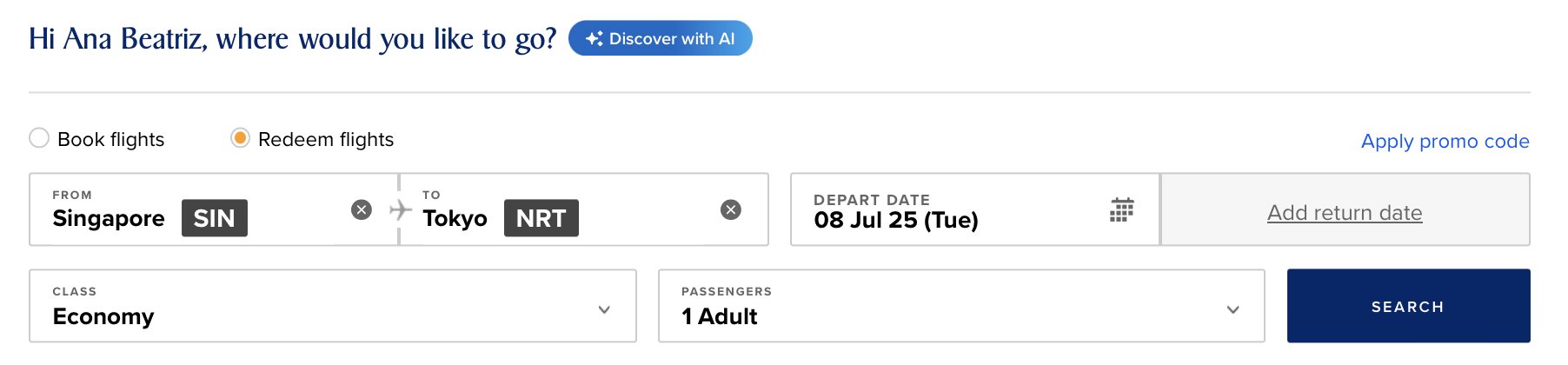Click Add return date link
Image resolution: width=1568 pixels, height=365 pixels.
pyautogui.click(x=1345, y=213)
